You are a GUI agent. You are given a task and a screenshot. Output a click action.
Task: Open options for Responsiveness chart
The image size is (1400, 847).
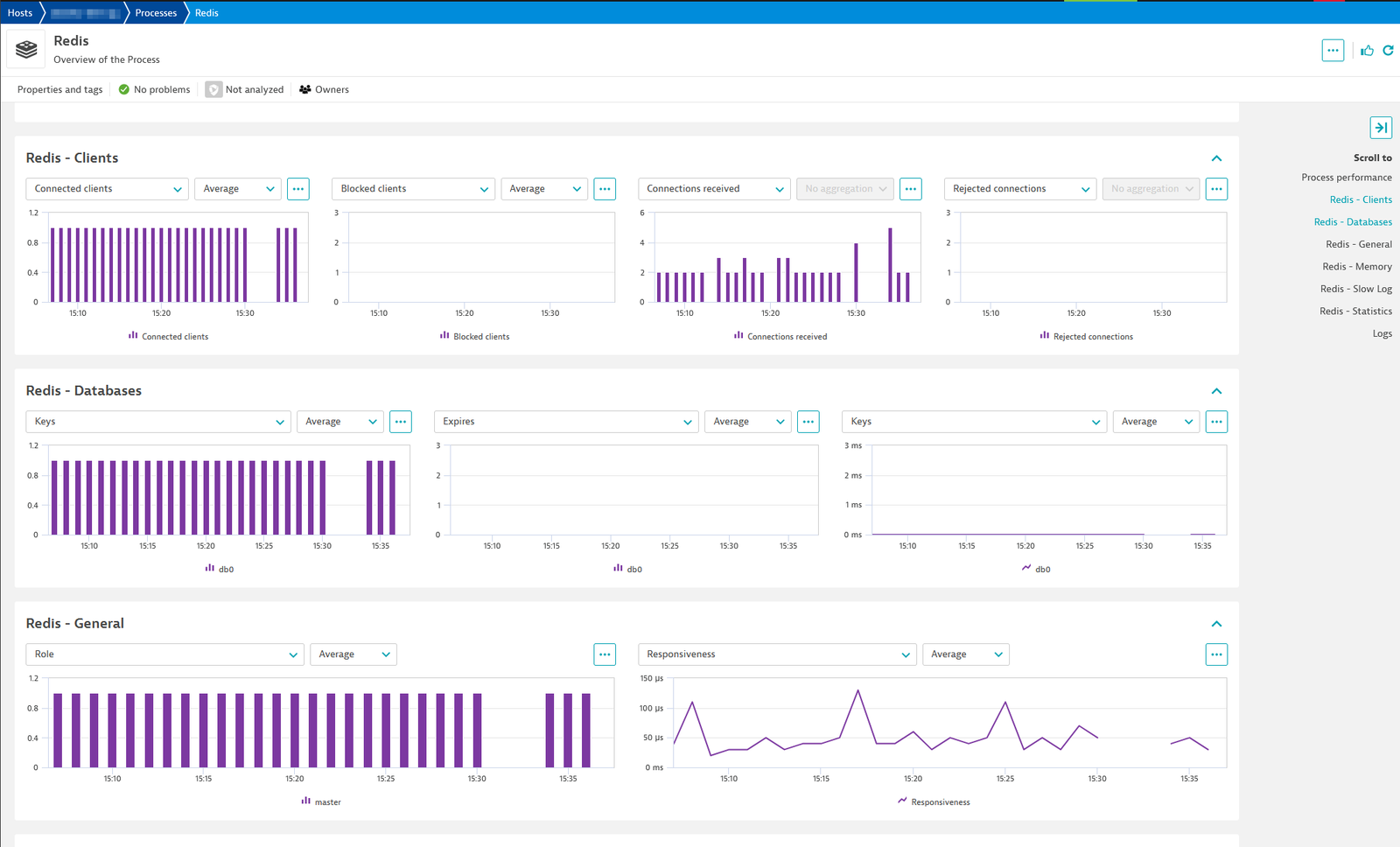pyautogui.click(x=1216, y=654)
